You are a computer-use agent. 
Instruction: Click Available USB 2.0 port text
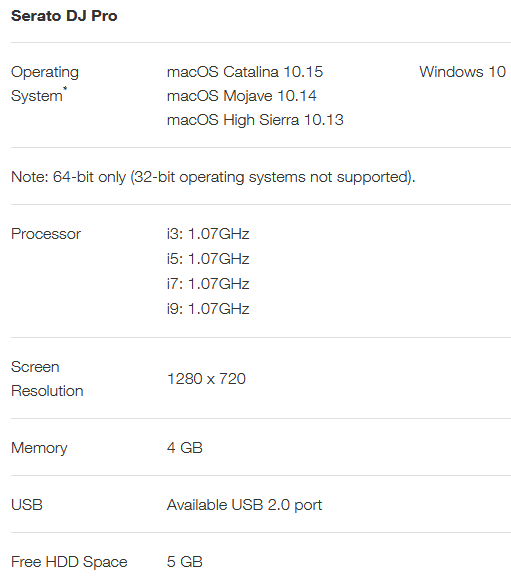click(244, 505)
